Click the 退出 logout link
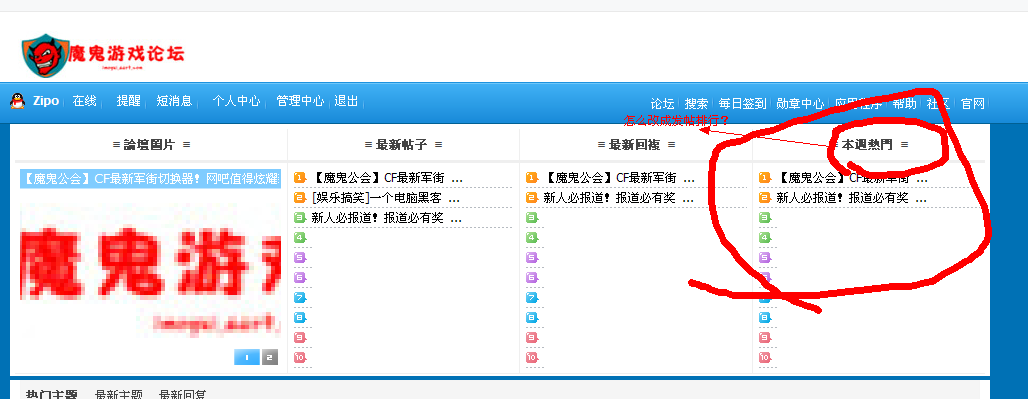Viewport: 1028px width, 399px height. pyautogui.click(x=346, y=101)
